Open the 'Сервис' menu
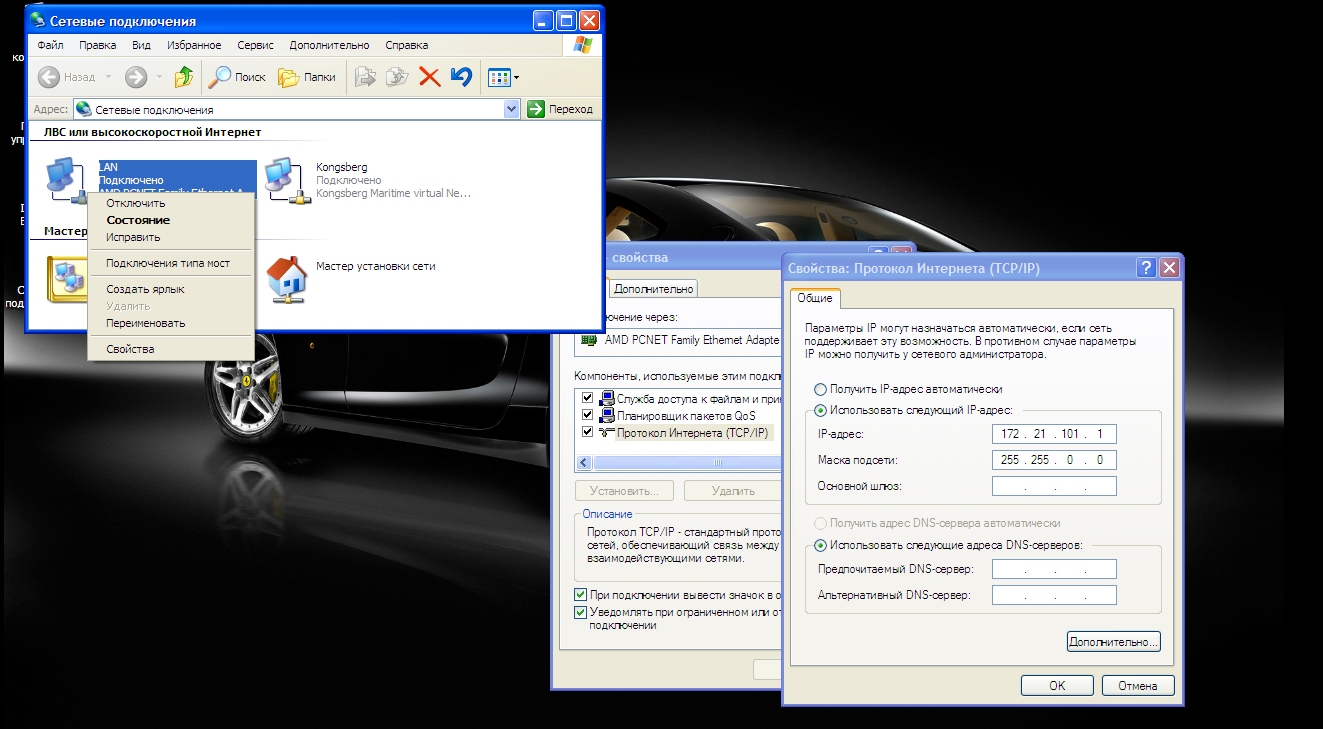1323x729 pixels. pos(255,45)
